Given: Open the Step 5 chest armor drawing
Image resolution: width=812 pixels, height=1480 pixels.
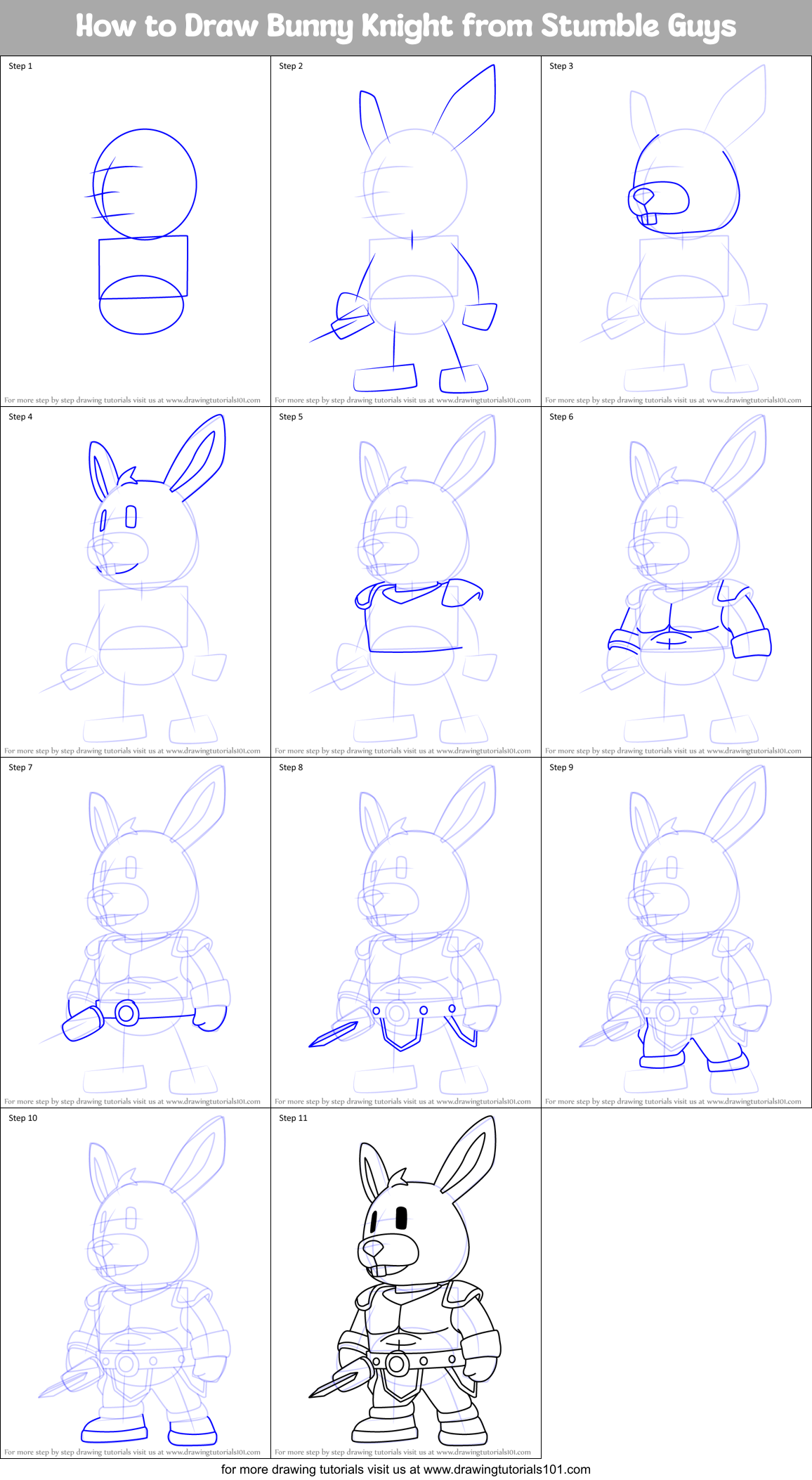Looking at the screenshot, I should pyautogui.click(x=406, y=582).
